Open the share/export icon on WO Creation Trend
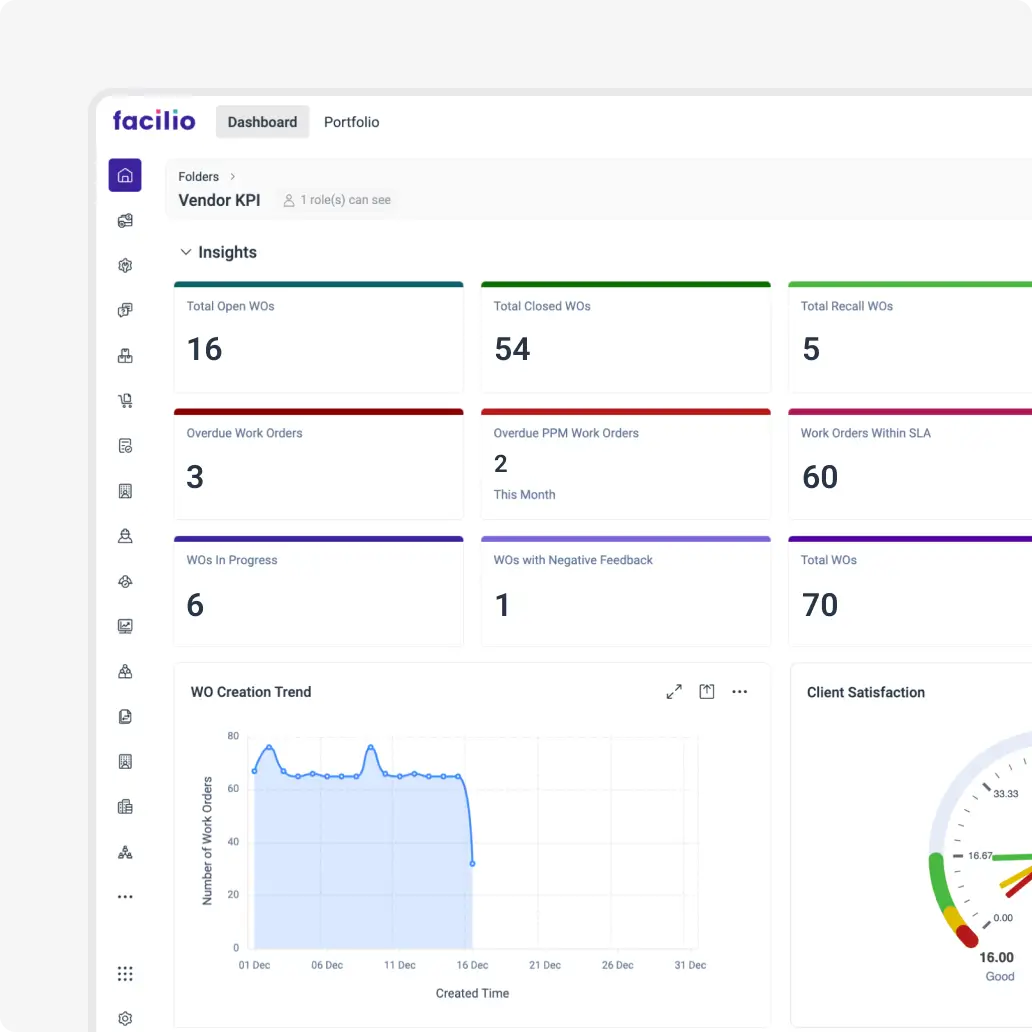Screen dimensions: 1032x1032 [x=707, y=691]
